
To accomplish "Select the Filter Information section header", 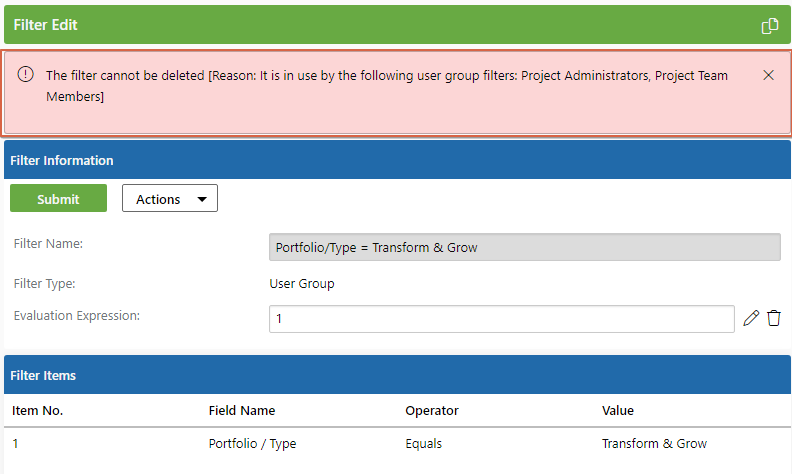I will click(x=397, y=160).
